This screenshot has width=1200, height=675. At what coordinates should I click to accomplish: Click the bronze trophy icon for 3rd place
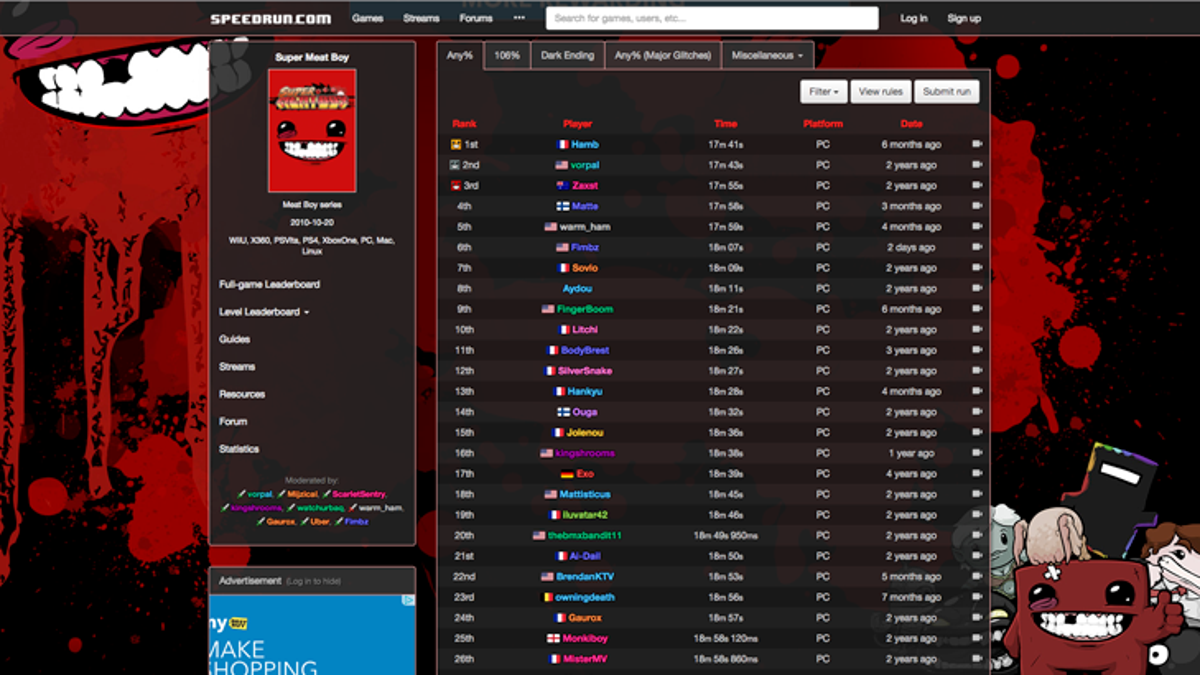coord(456,185)
